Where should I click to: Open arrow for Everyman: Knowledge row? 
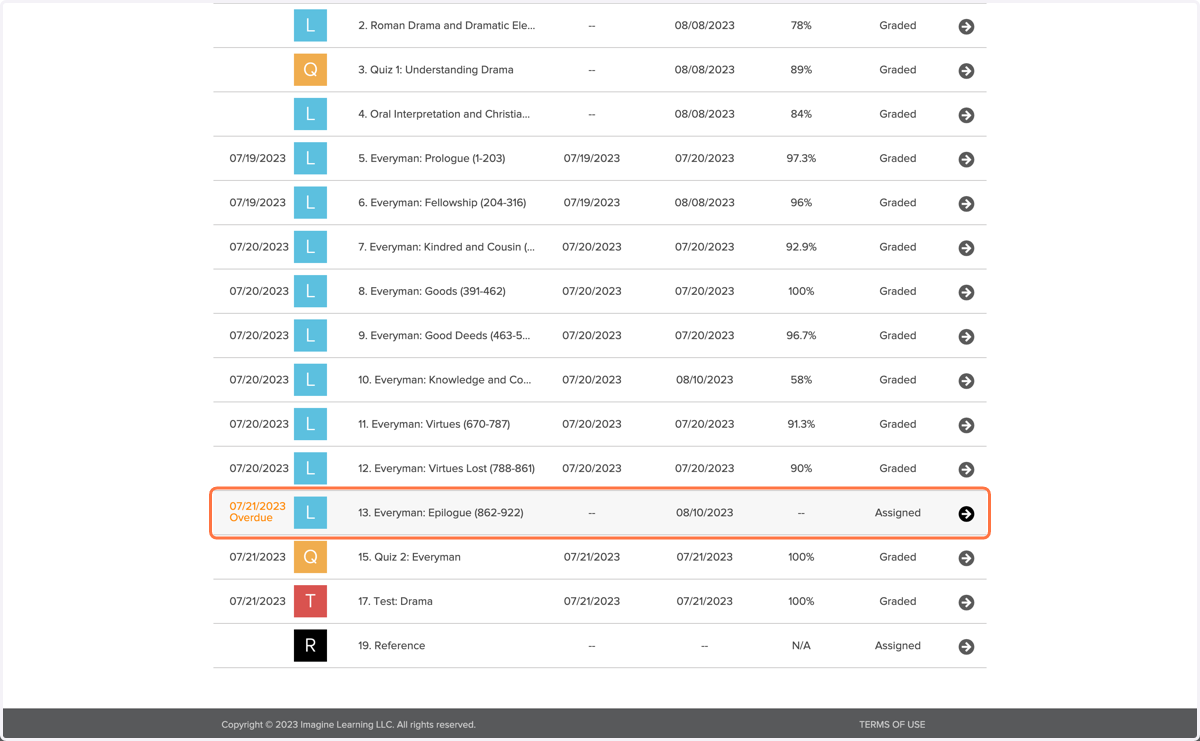966,381
